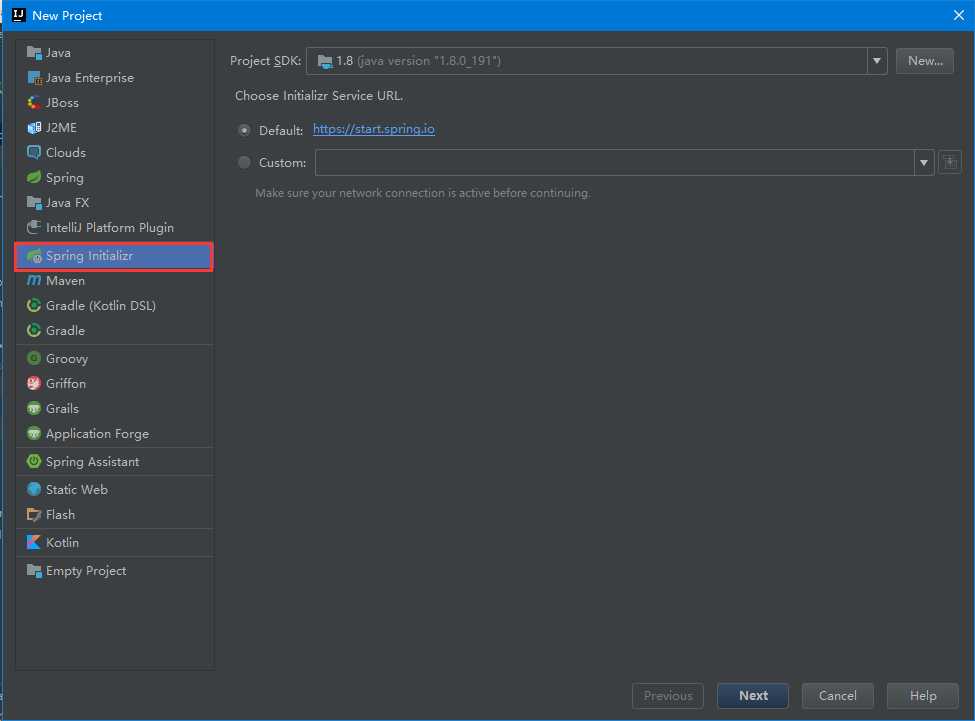The width and height of the screenshot is (975, 721).
Task: Select the Java Enterprise icon
Action: (34, 78)
